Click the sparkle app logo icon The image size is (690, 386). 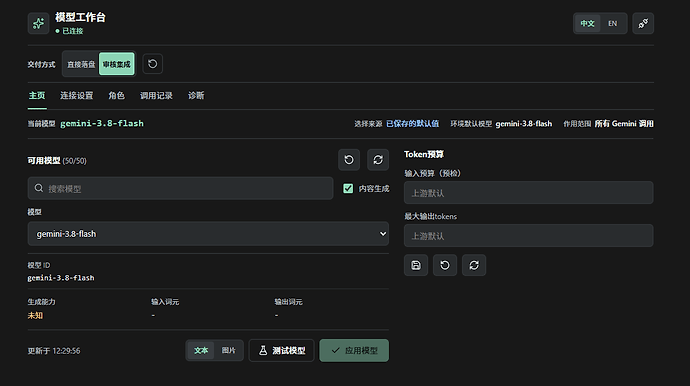point(38,23)
